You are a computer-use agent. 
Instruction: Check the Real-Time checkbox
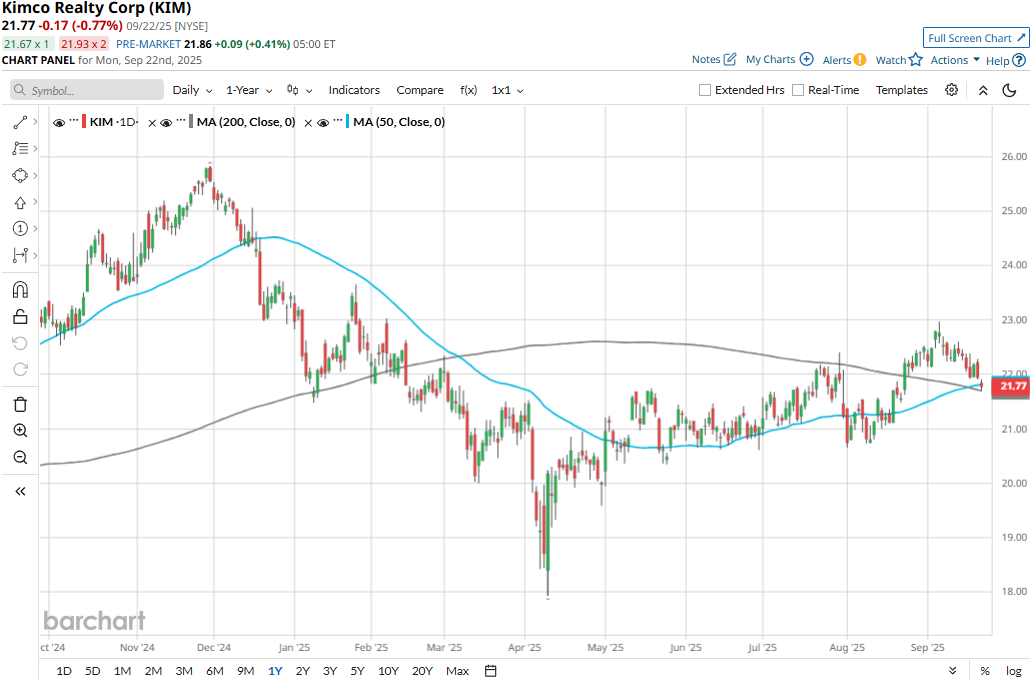point(798,90)
